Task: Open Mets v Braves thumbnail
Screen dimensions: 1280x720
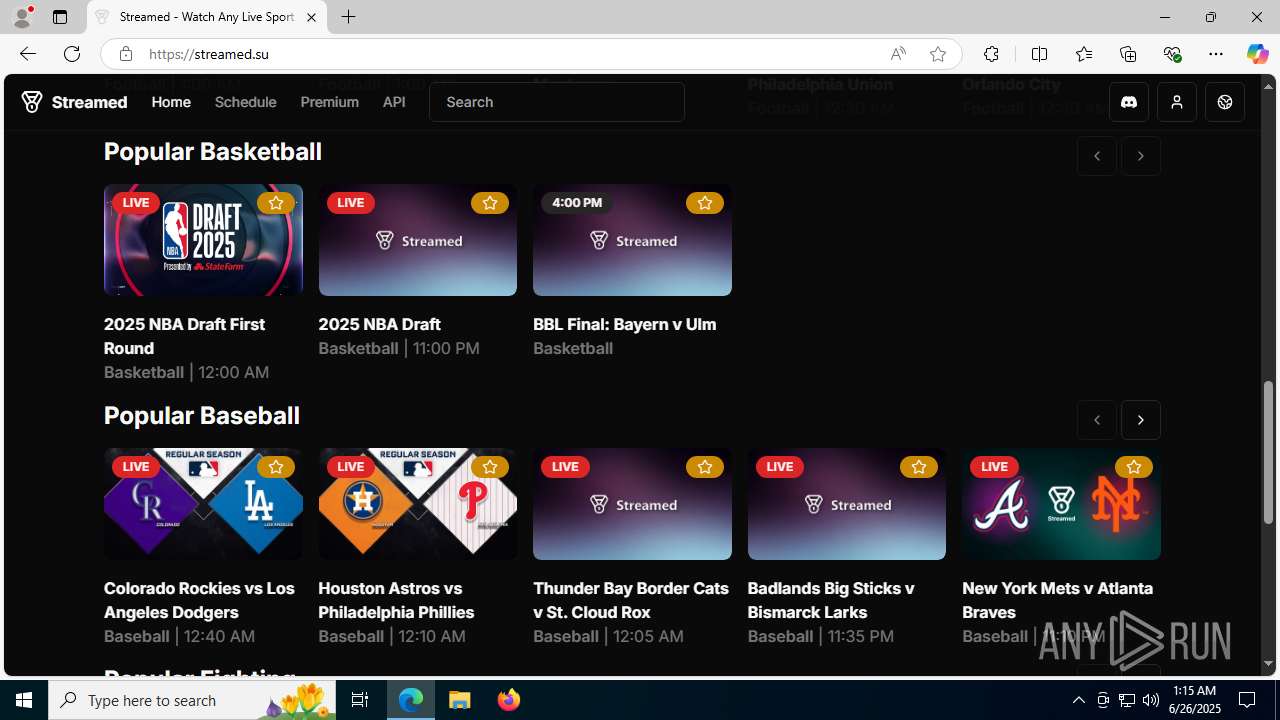Action: click(x=1061, y=504)
